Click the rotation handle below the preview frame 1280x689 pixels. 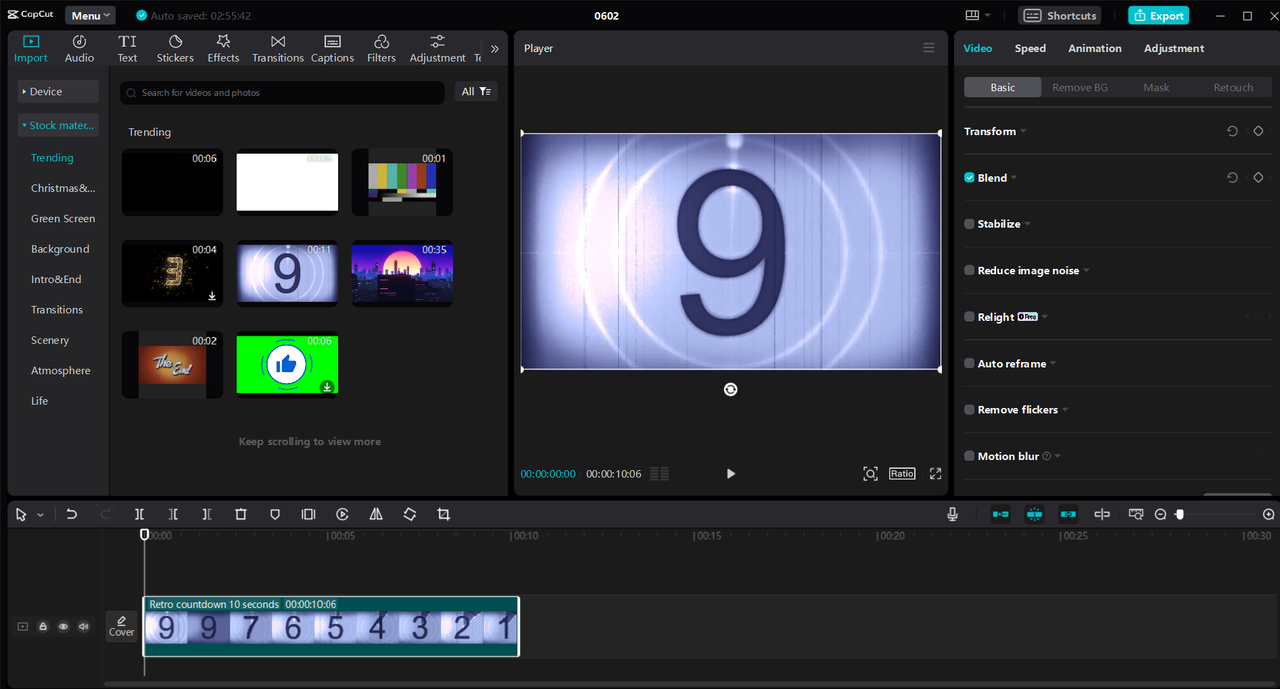pos(730,389)
